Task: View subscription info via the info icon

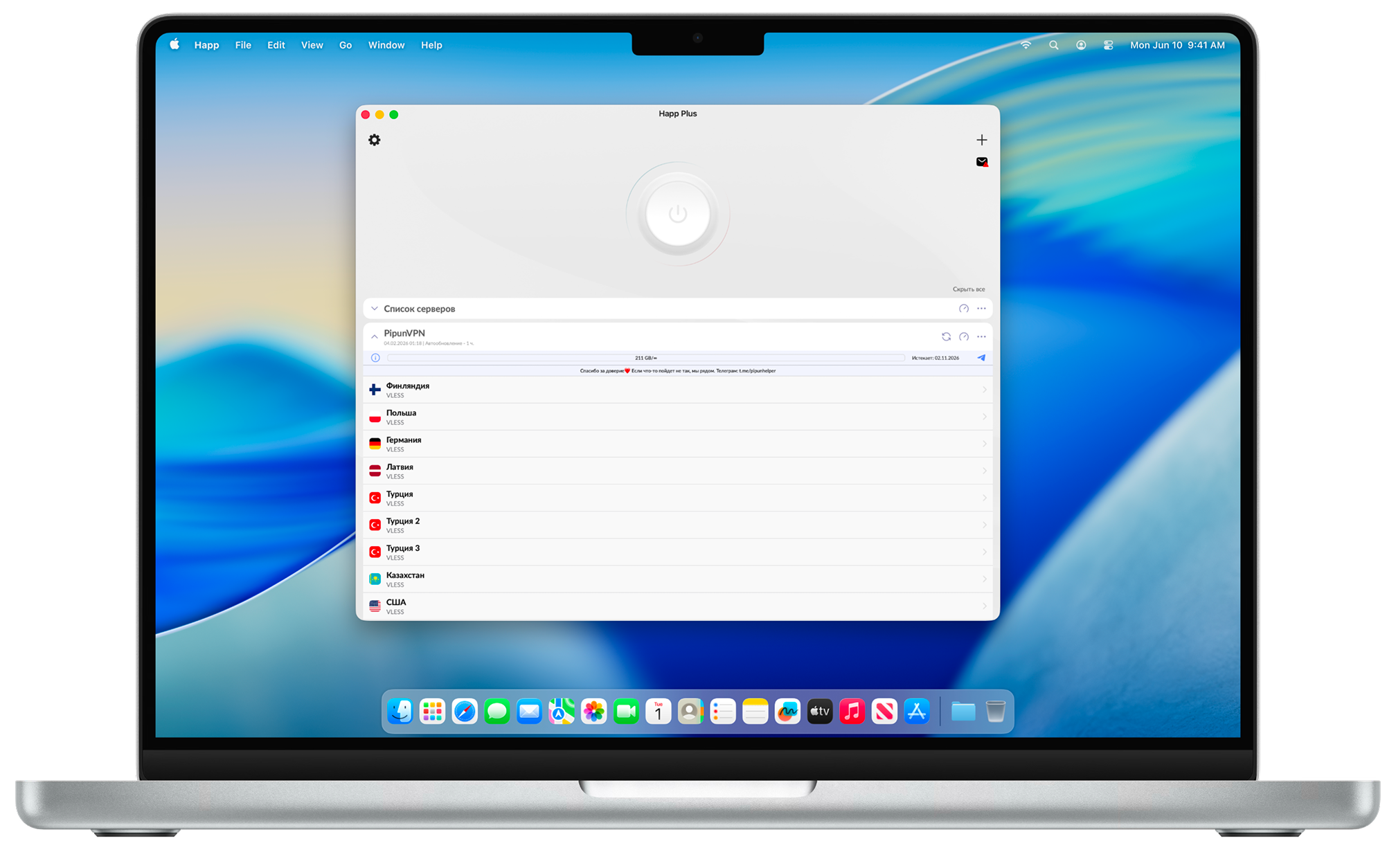Action: click(375, 358)
